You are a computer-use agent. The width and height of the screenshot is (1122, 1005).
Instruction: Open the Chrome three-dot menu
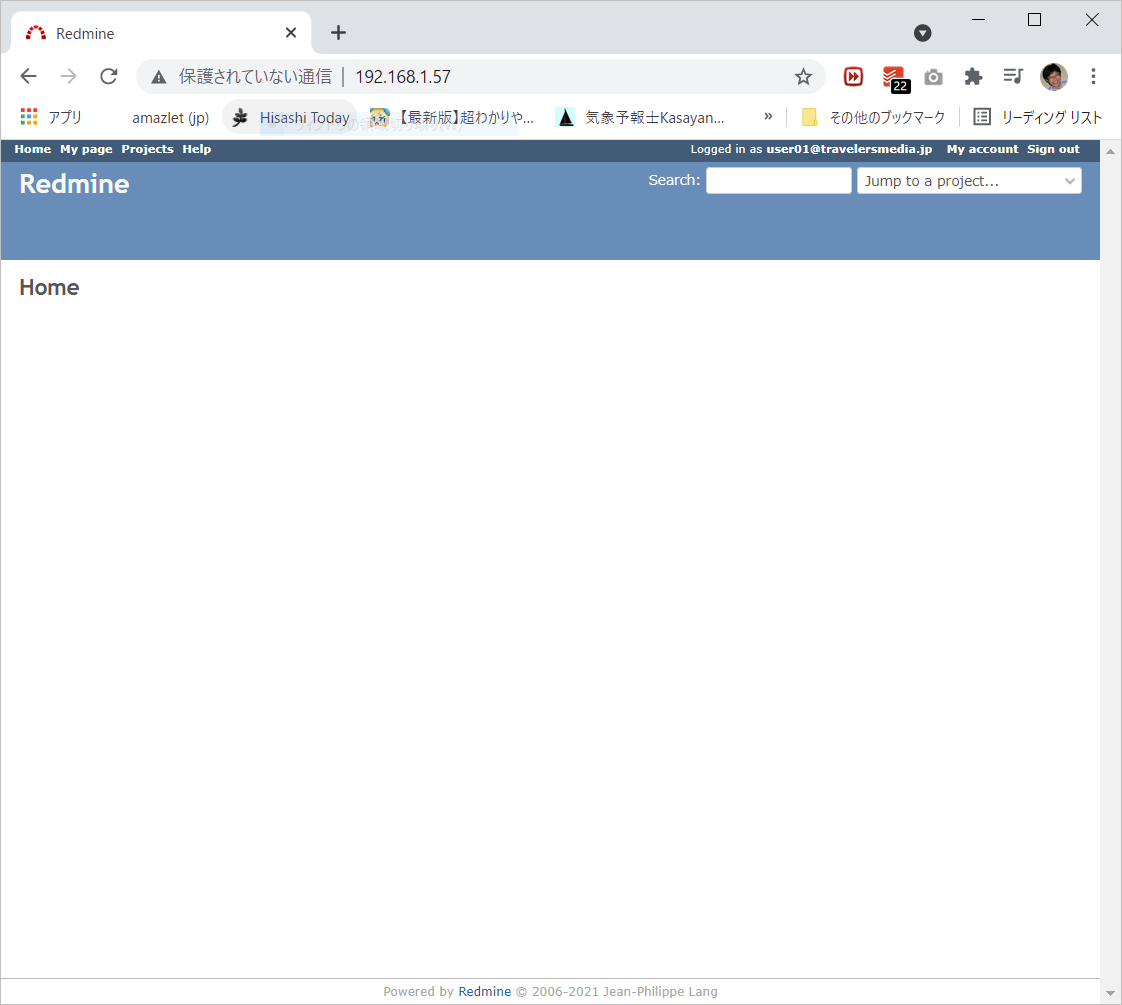(x=1093, y=77)
